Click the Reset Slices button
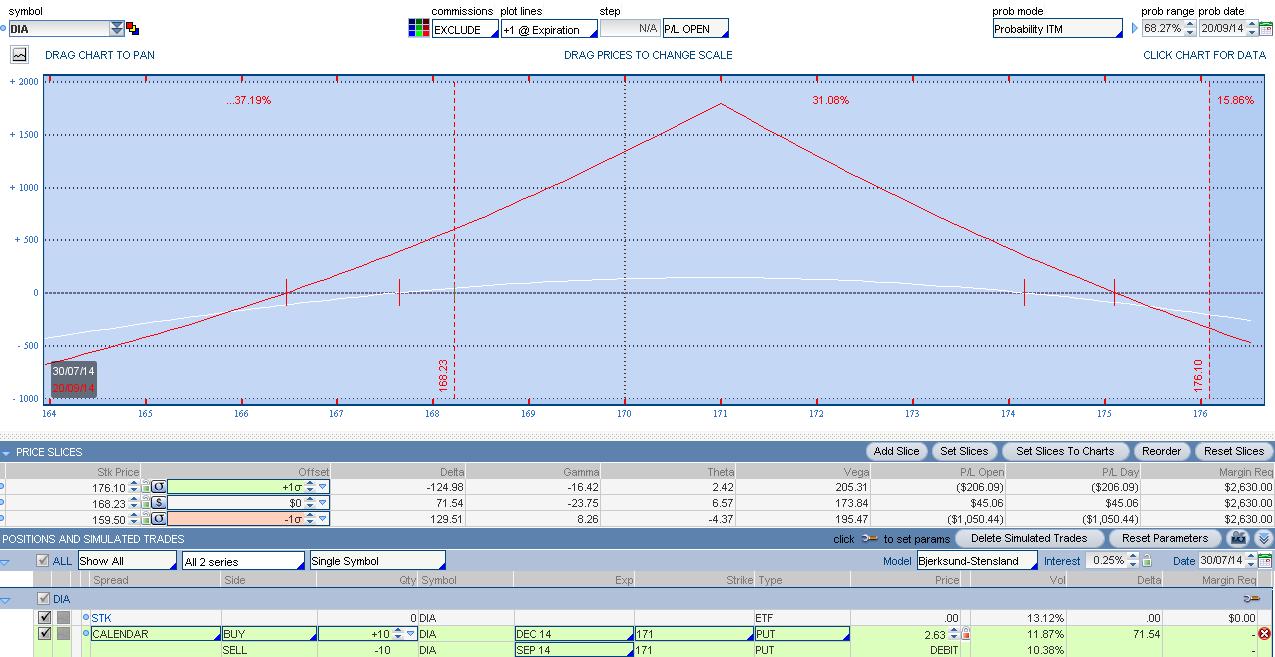 [1233, 451]
